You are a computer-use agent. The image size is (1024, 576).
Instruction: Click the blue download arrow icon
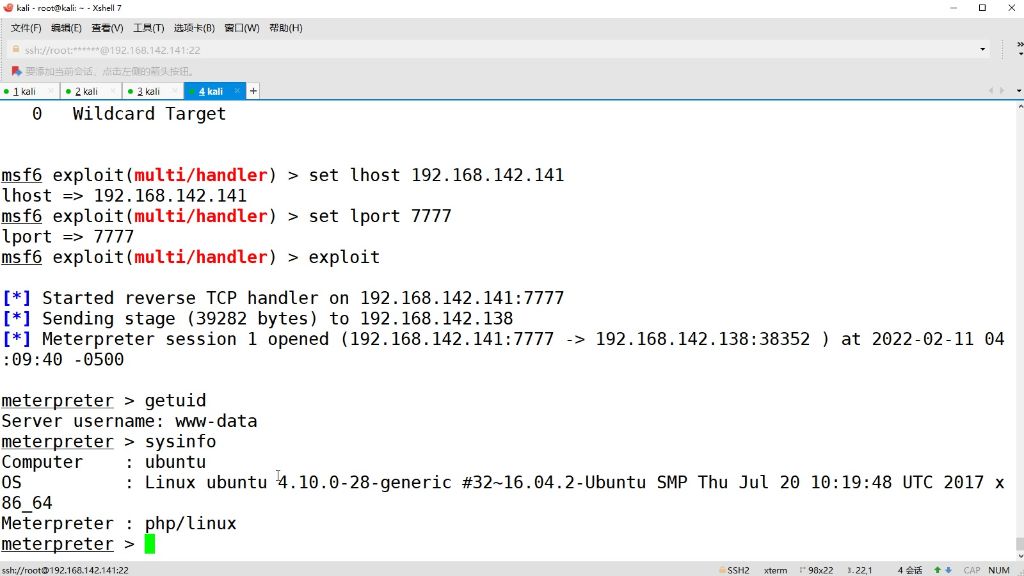948,570
